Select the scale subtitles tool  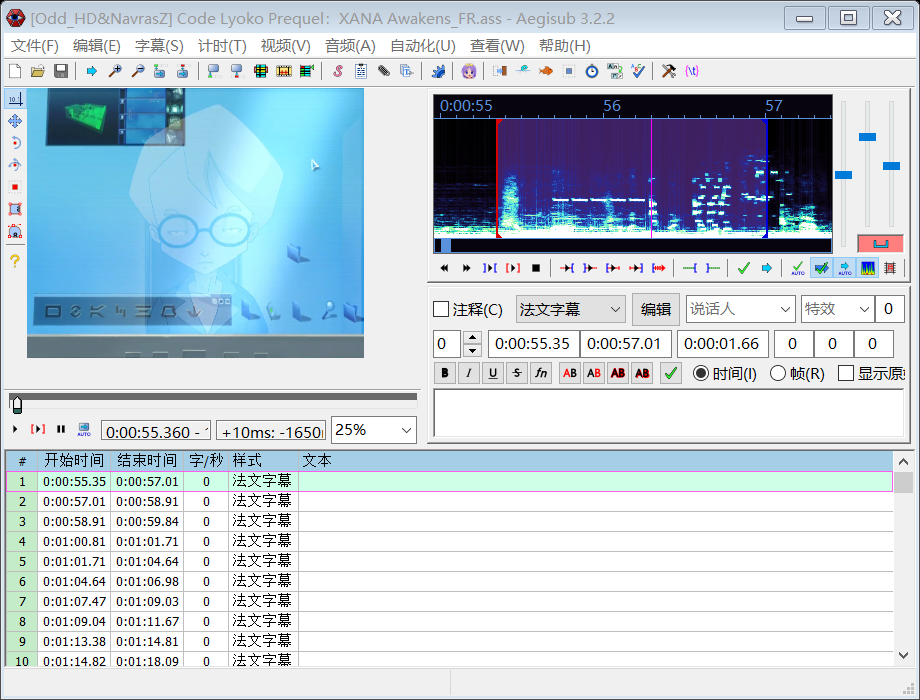15,187
